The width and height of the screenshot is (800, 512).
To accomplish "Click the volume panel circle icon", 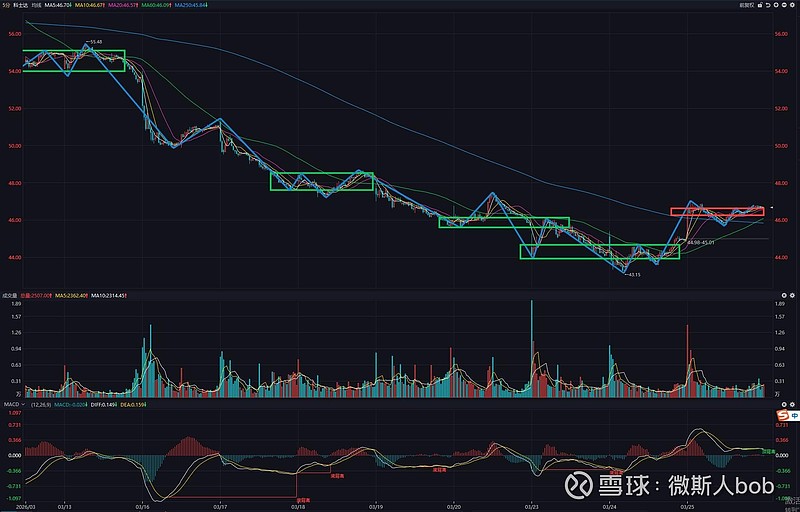I will pos(784,295).
